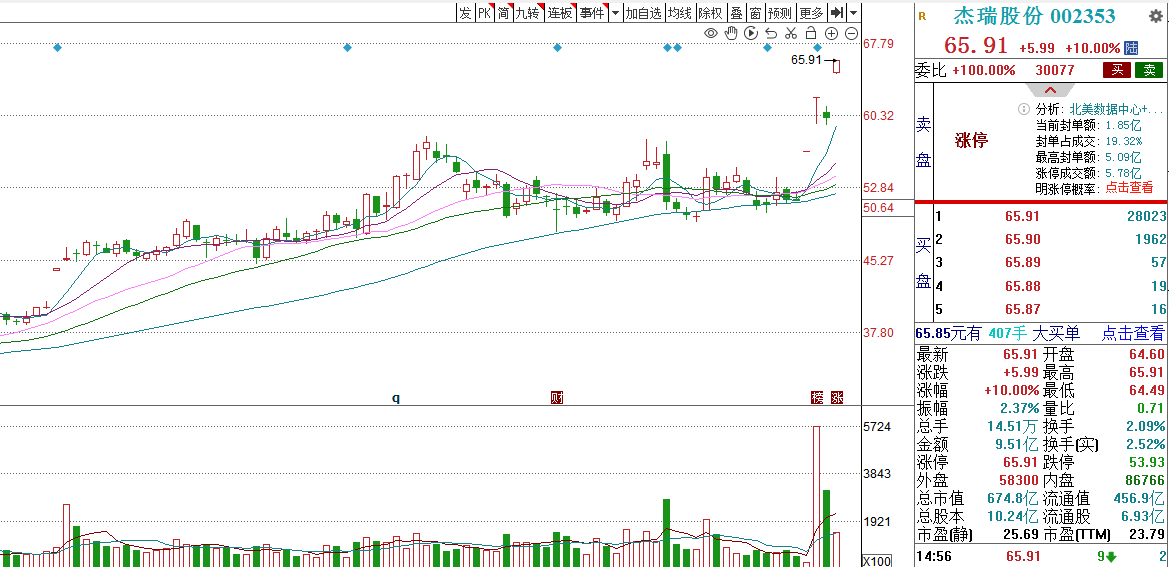Click buy level 3 price 65.89
Viewport: 1169px width, 567px height.
pyautogui.click(x=1022, y=262)
